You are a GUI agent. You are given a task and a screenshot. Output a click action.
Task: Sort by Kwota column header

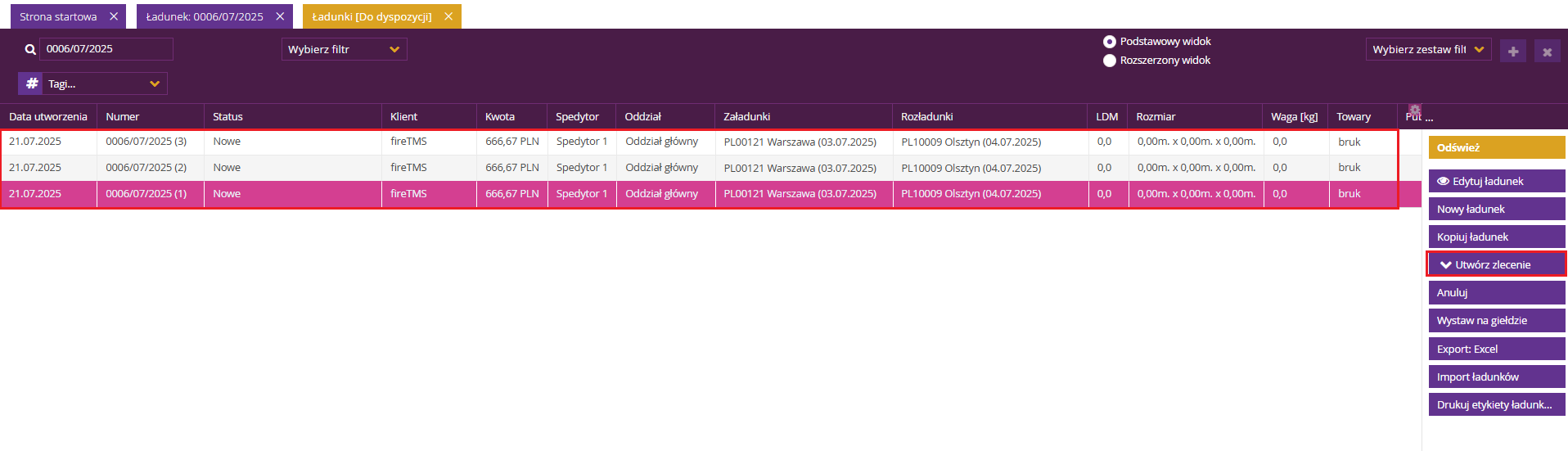tap(511, 116)
